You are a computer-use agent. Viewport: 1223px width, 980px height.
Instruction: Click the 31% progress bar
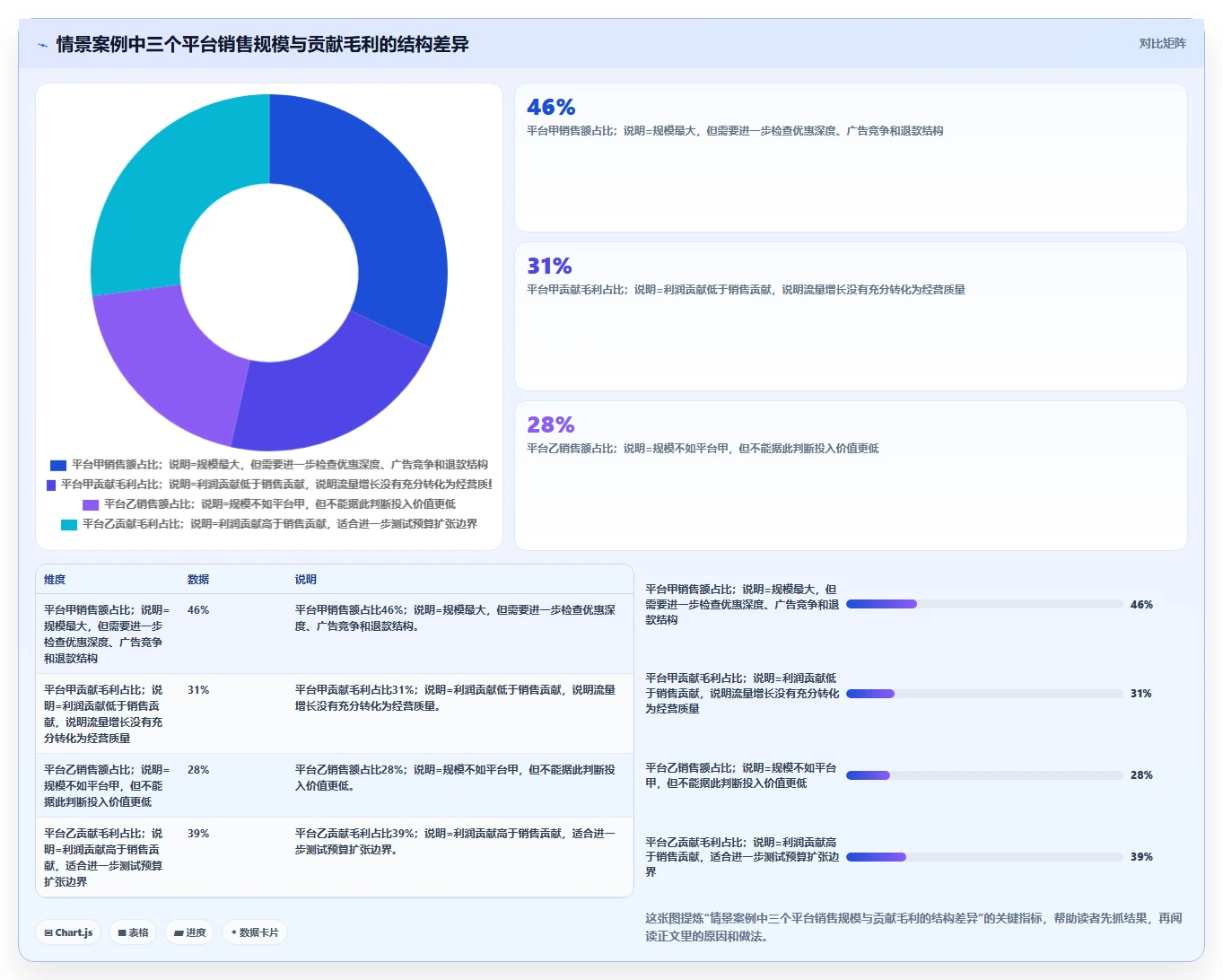point(984,693)
